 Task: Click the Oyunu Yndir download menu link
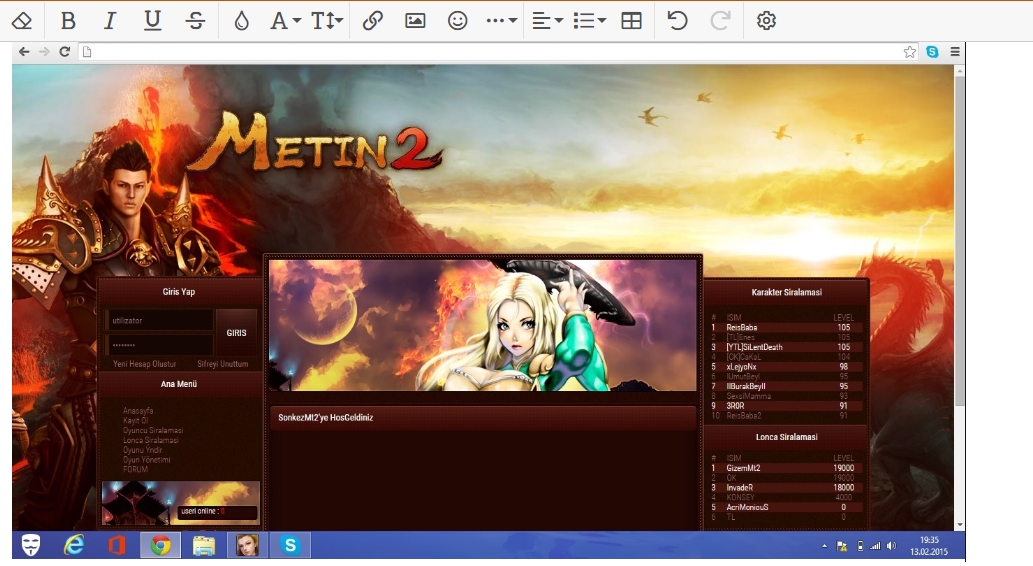coord(142,450)
